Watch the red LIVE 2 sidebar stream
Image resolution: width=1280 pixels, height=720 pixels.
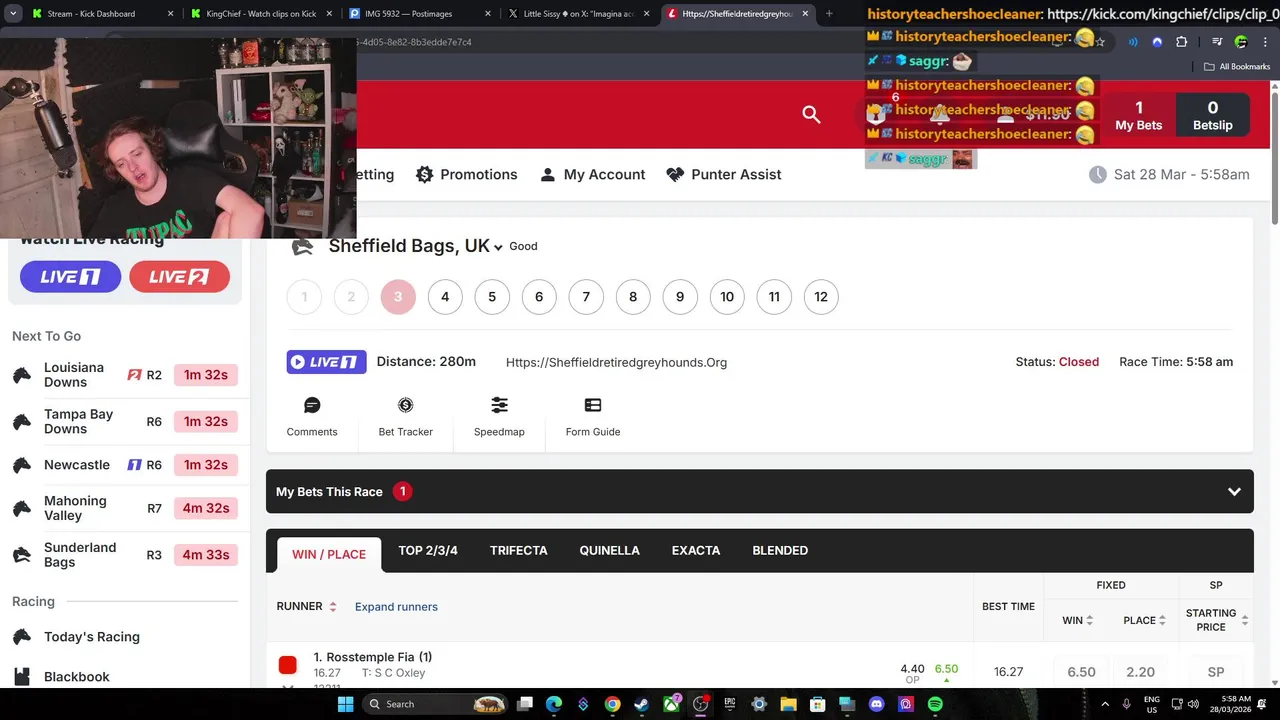tap(179, 277)
